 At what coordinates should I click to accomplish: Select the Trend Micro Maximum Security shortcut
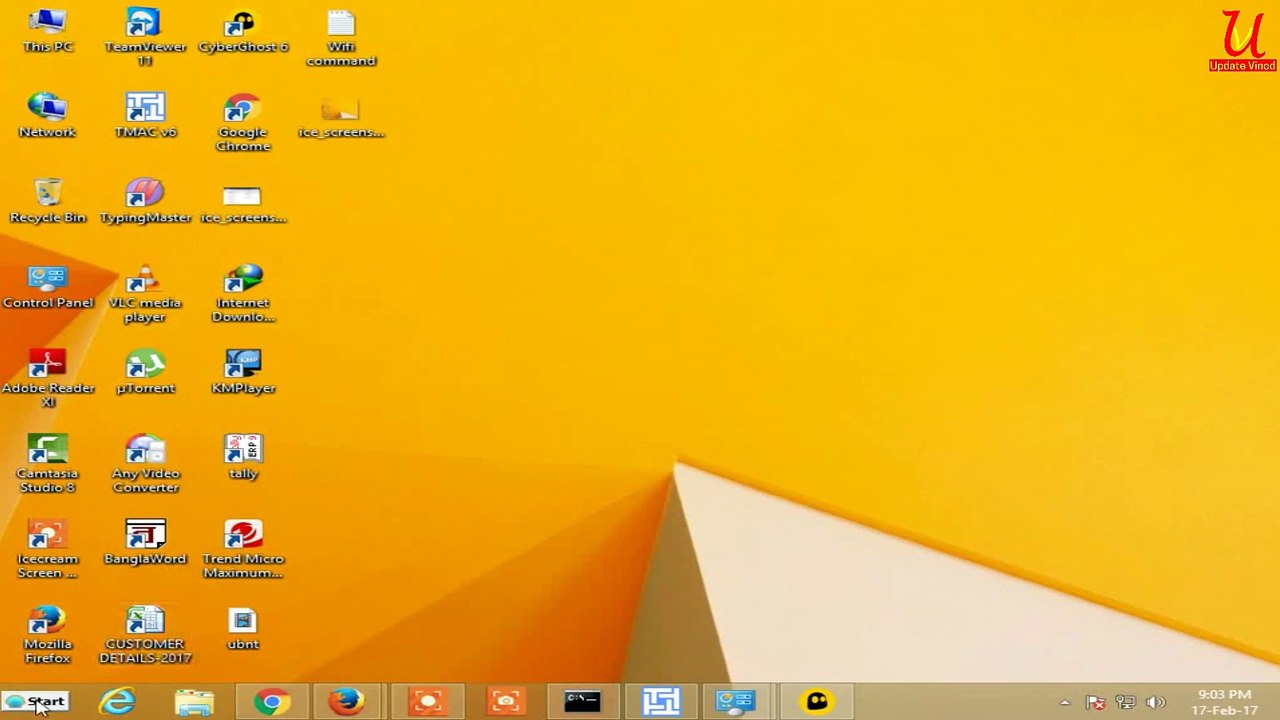[243, 550]
